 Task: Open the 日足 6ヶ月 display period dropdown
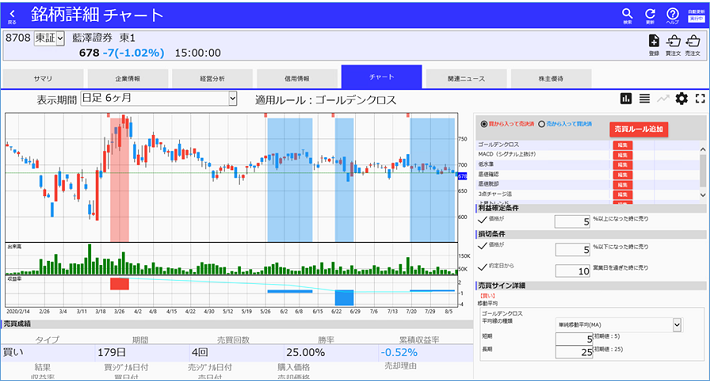pos(158,98)
